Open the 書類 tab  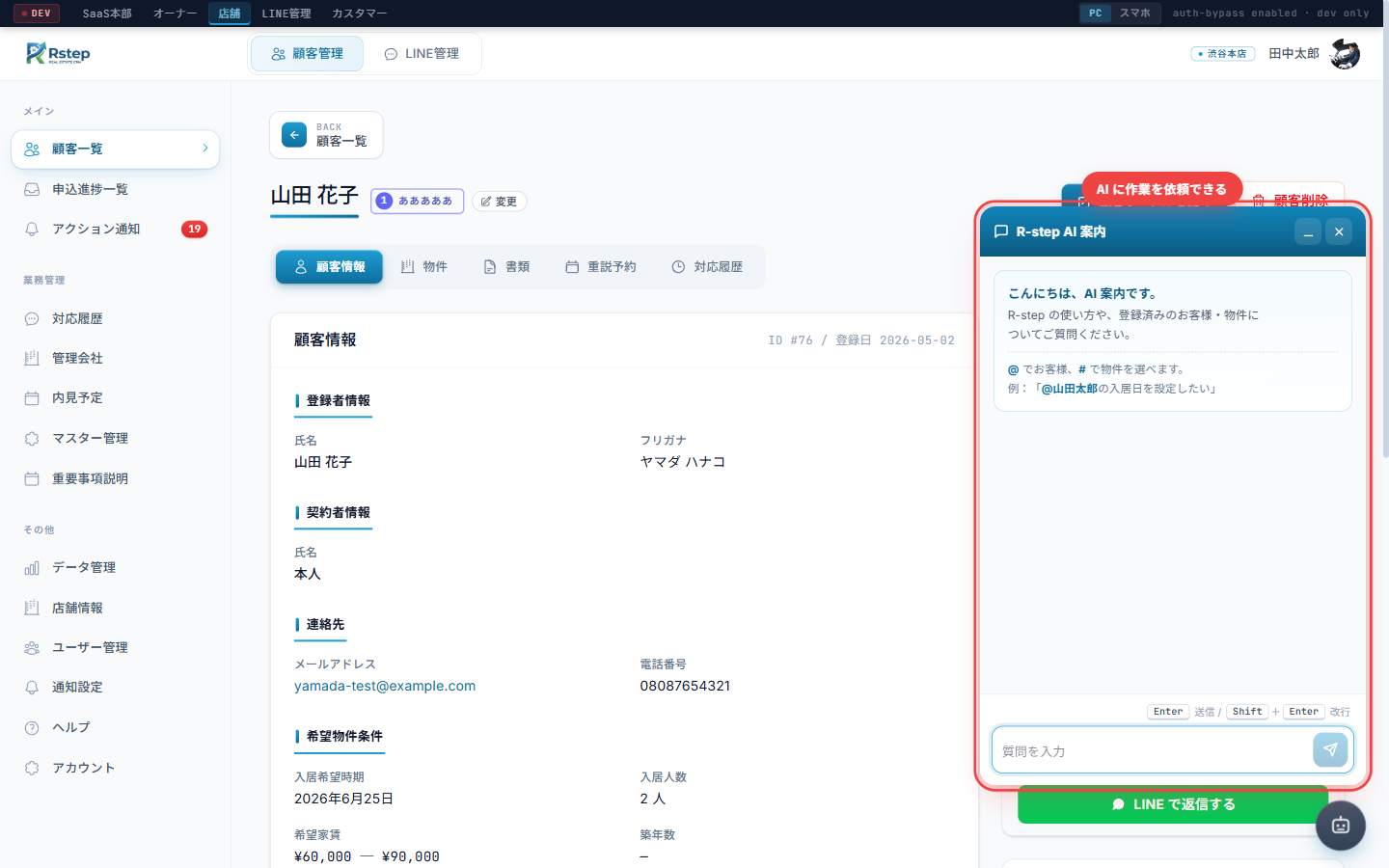click(507, 267)
